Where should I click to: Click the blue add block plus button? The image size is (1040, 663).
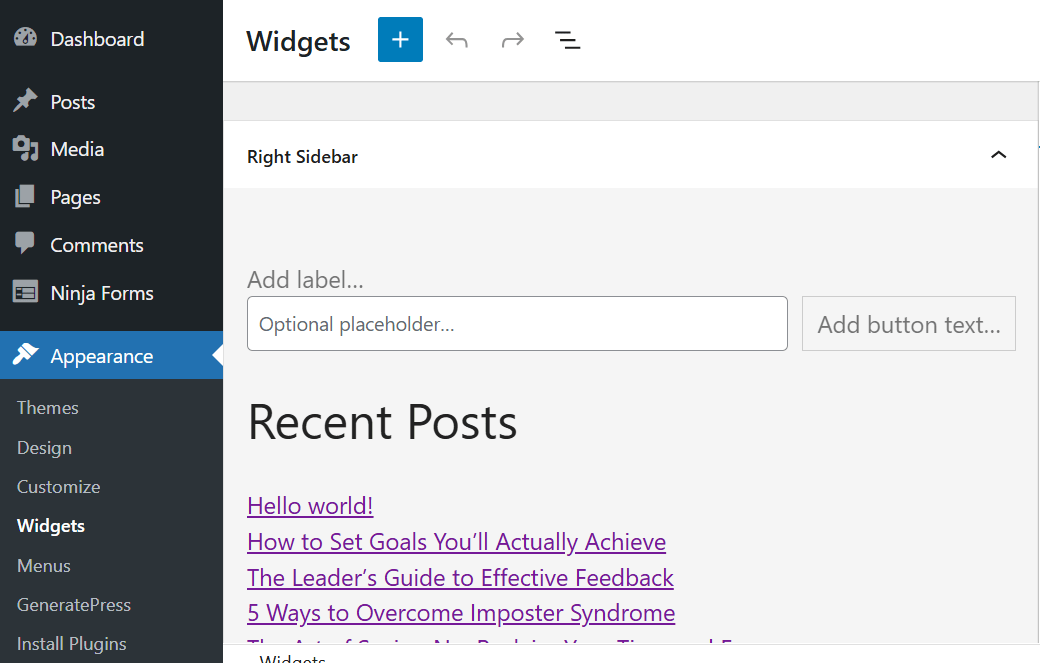click(x=400, y=40)
